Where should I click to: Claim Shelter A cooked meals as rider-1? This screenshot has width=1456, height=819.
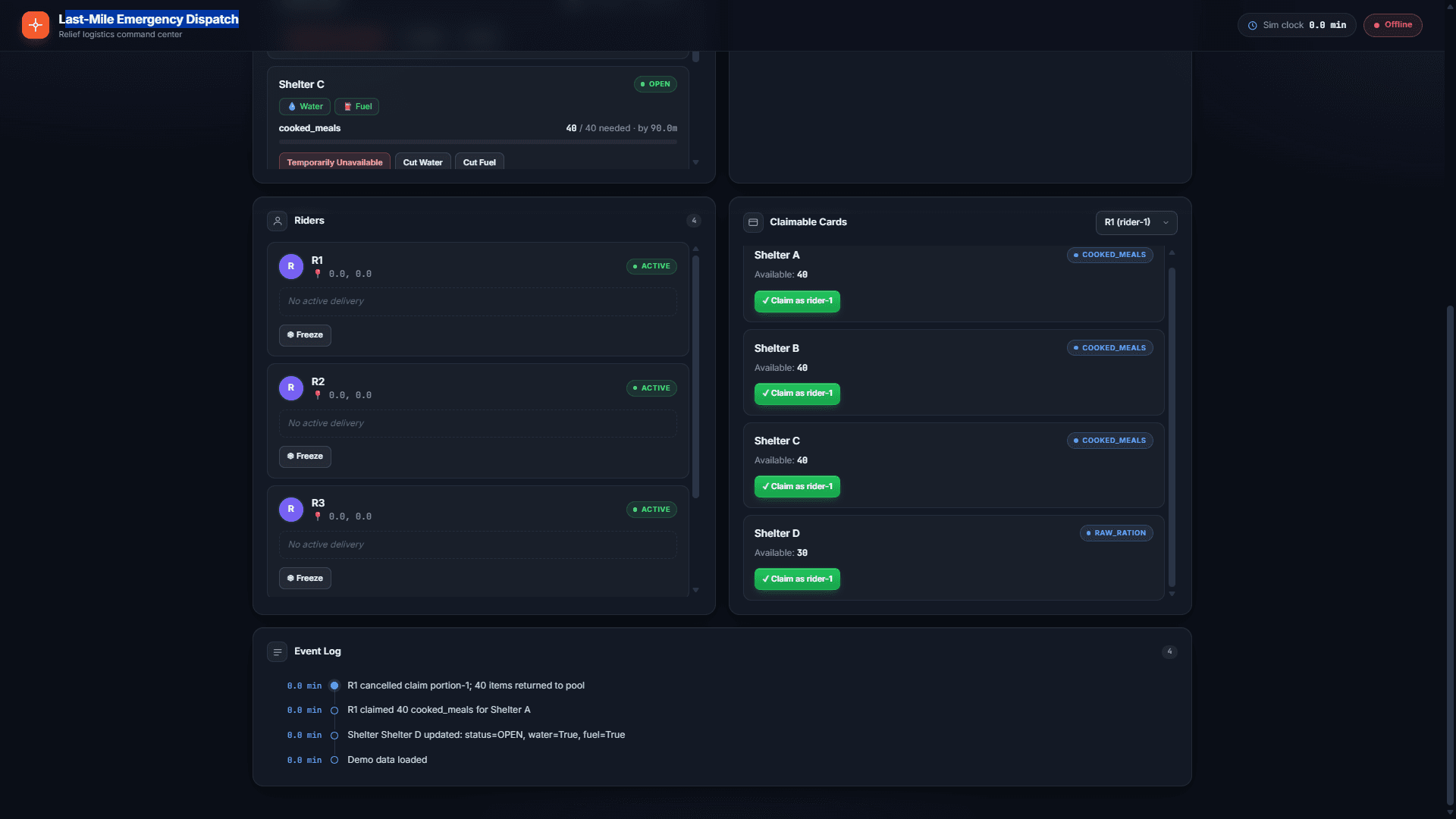[x=797, y=301]
